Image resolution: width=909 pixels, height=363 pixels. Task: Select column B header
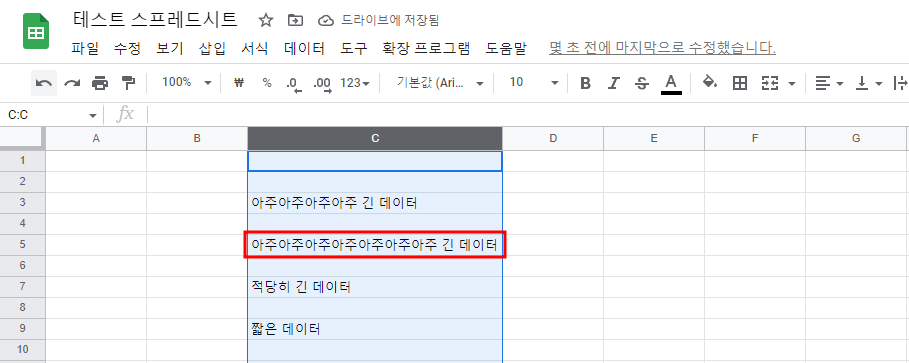tap(197, 139)
